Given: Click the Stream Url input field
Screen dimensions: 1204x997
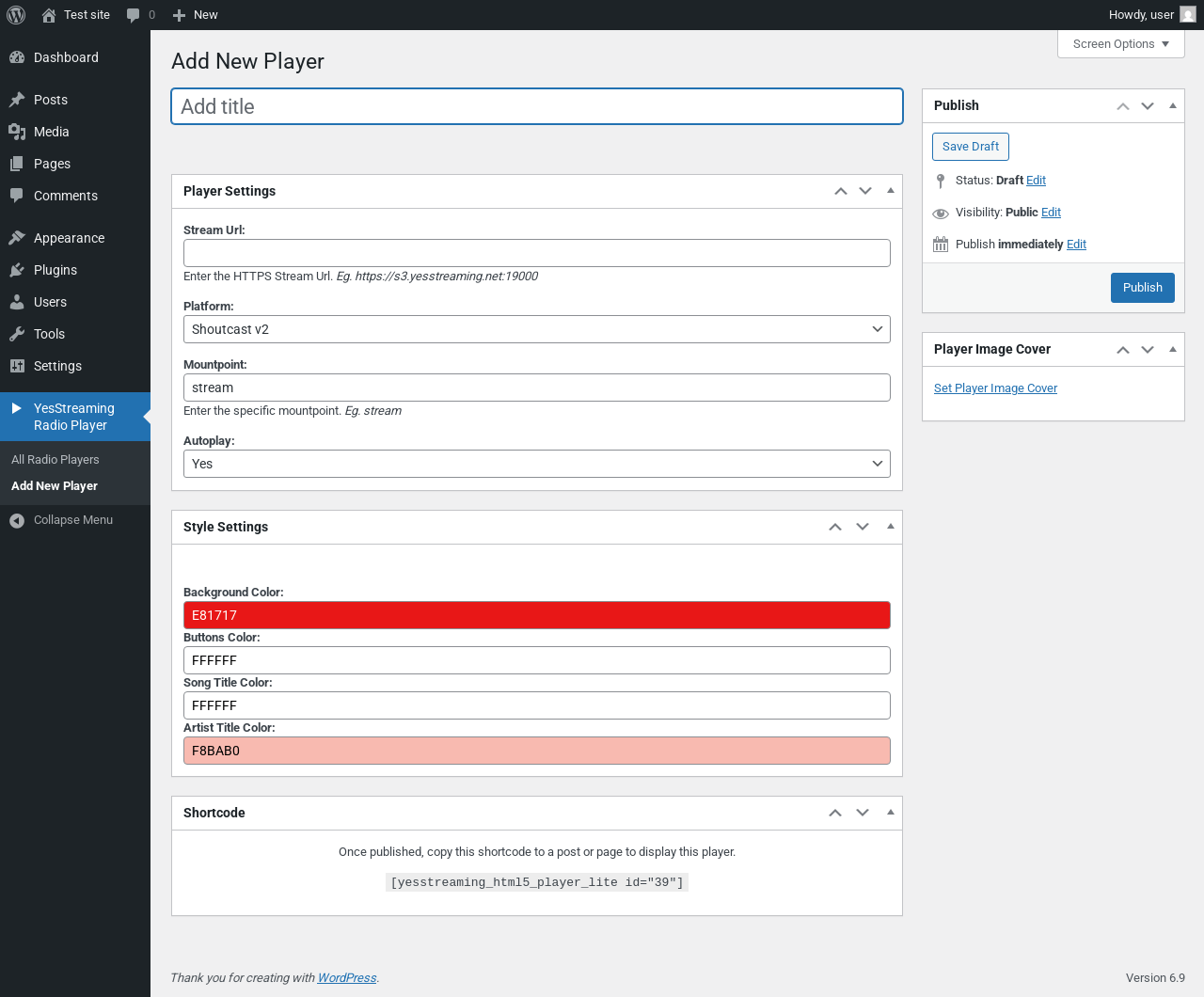Looking at the screenshot, I should (x=536, y=253).
